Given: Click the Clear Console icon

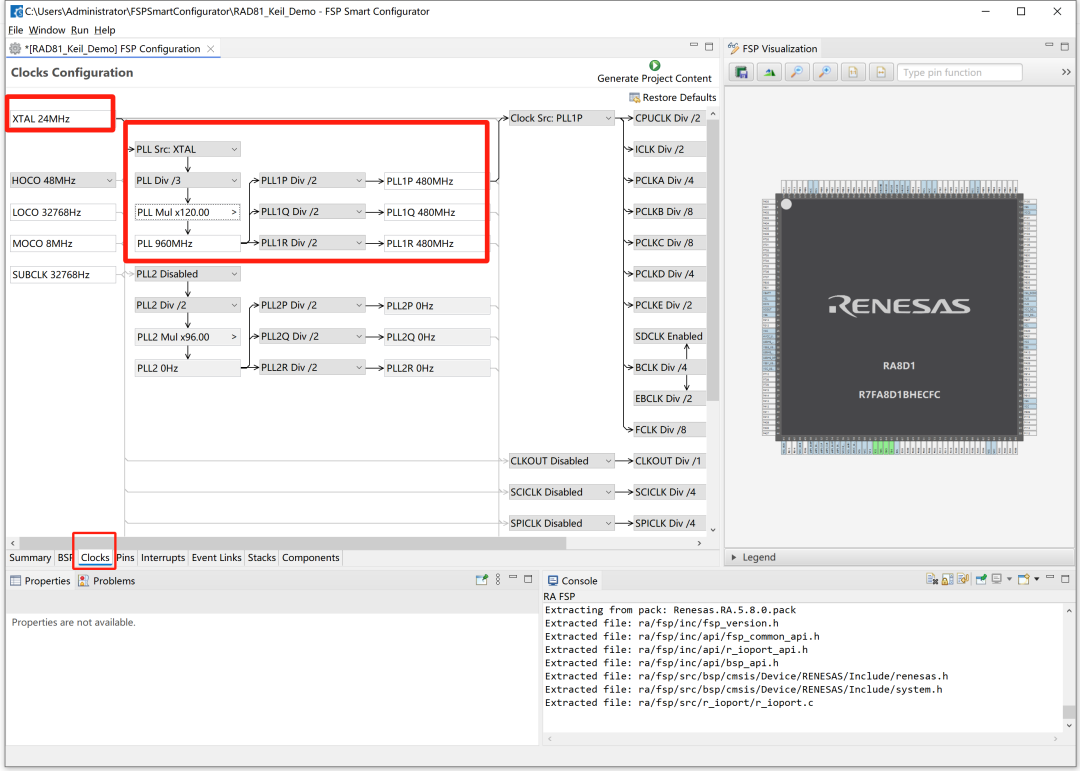Looking at the screenshot, I should click(932, 580).
